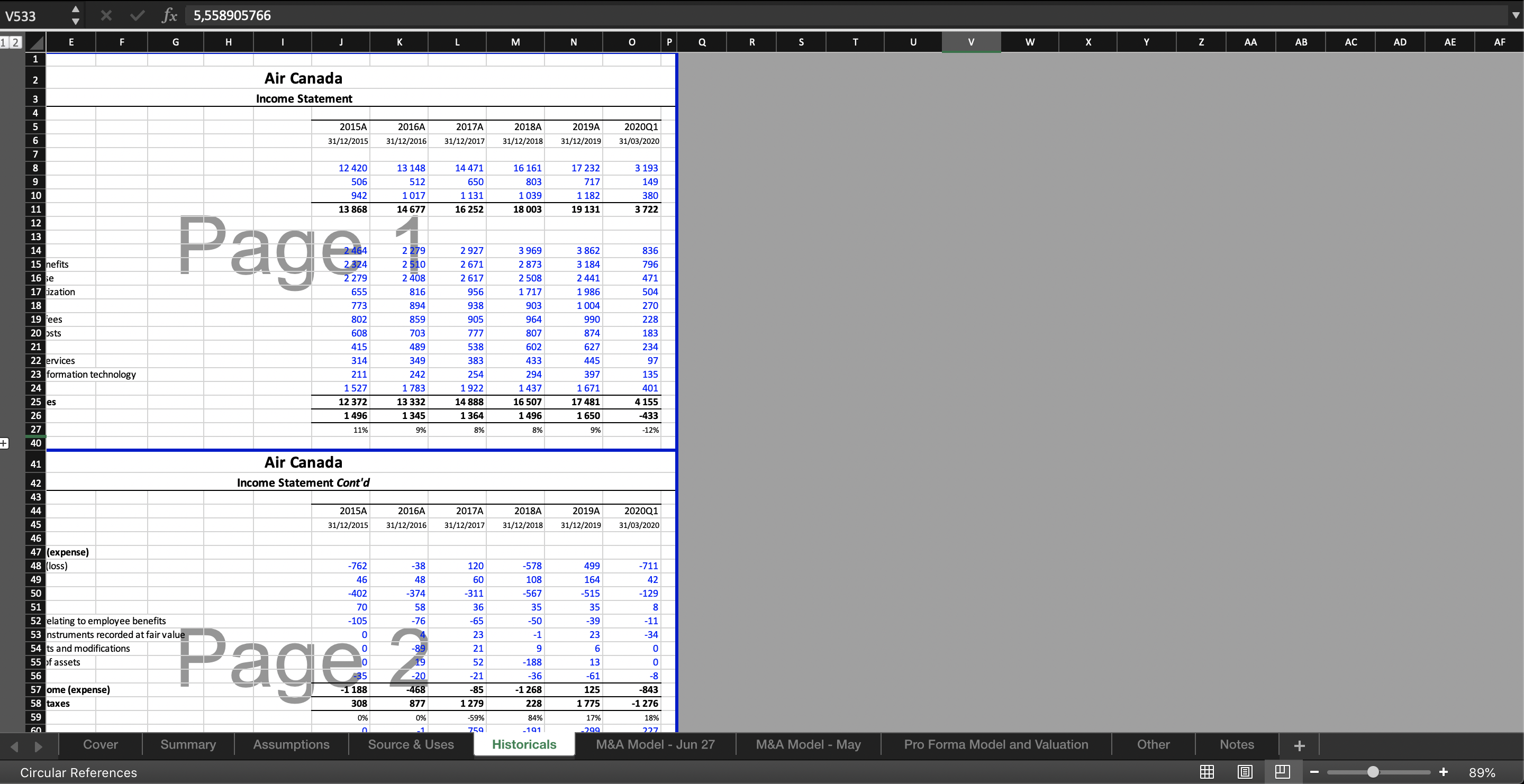
Task: Select column V header
Action: click(x=971, y=42)
